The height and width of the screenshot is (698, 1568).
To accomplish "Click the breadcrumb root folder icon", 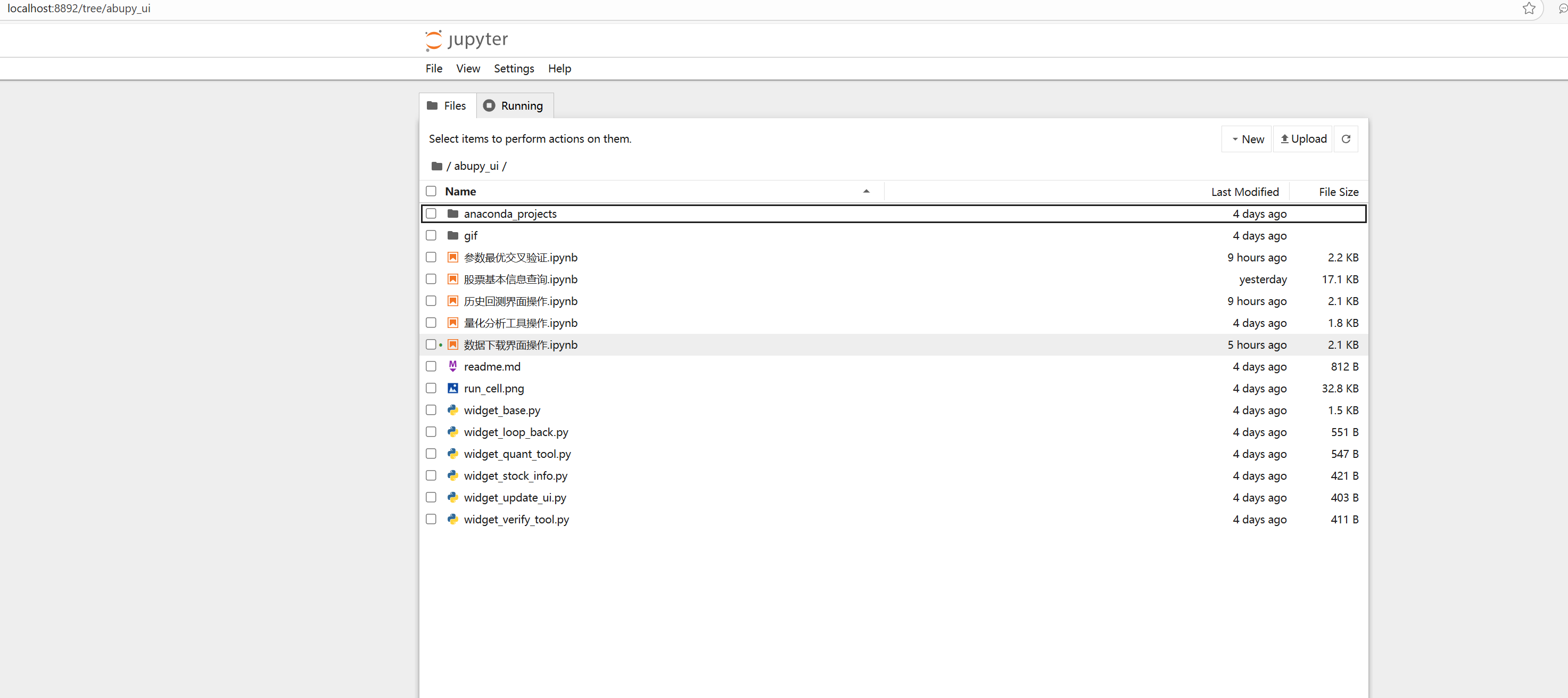I will (x=436, y=166).
